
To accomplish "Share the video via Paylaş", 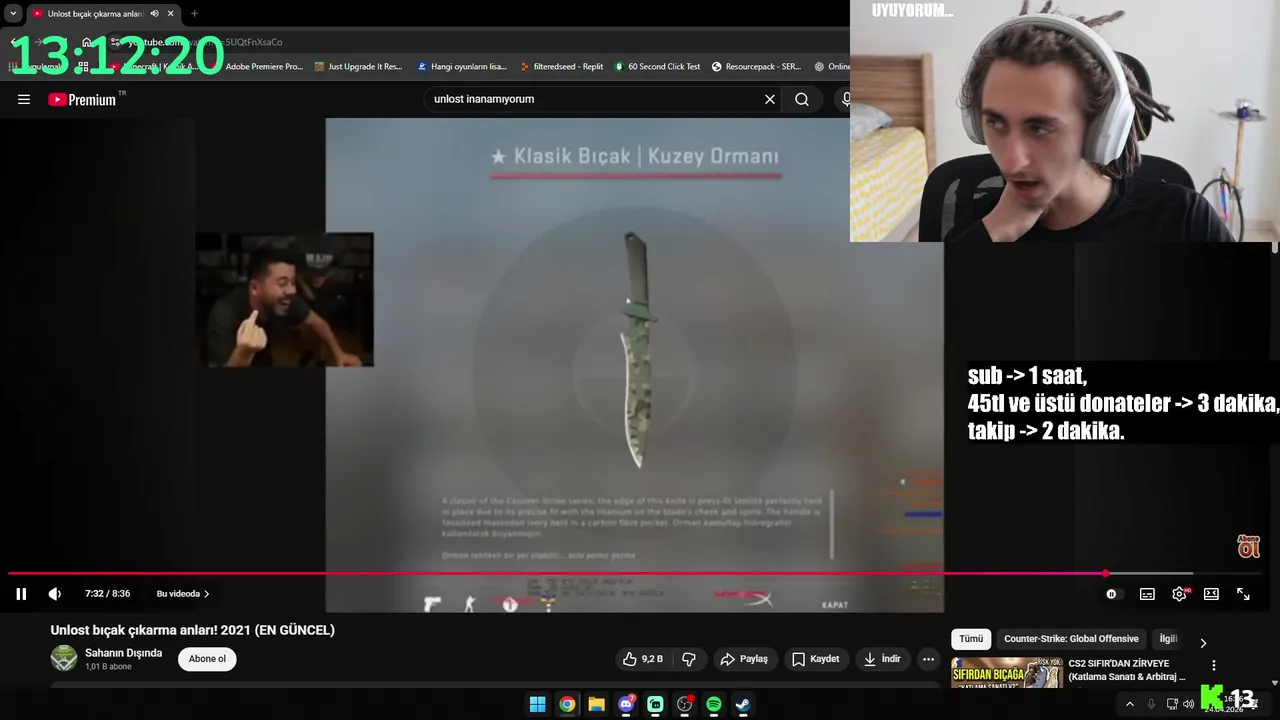I will pyautogui.click(x=744, y=659).
